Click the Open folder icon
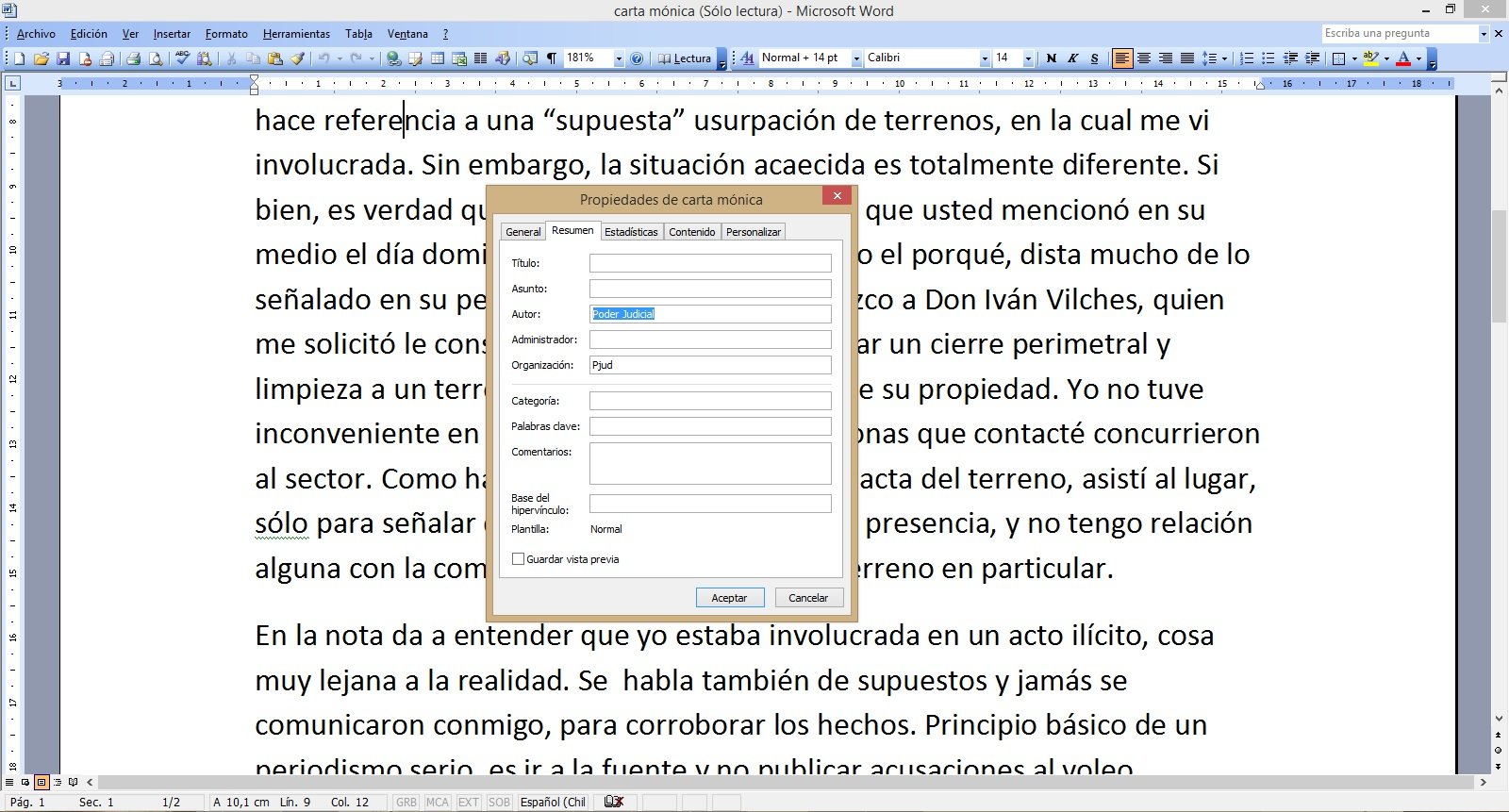1509x812 pixels. [x=41, y=58]
